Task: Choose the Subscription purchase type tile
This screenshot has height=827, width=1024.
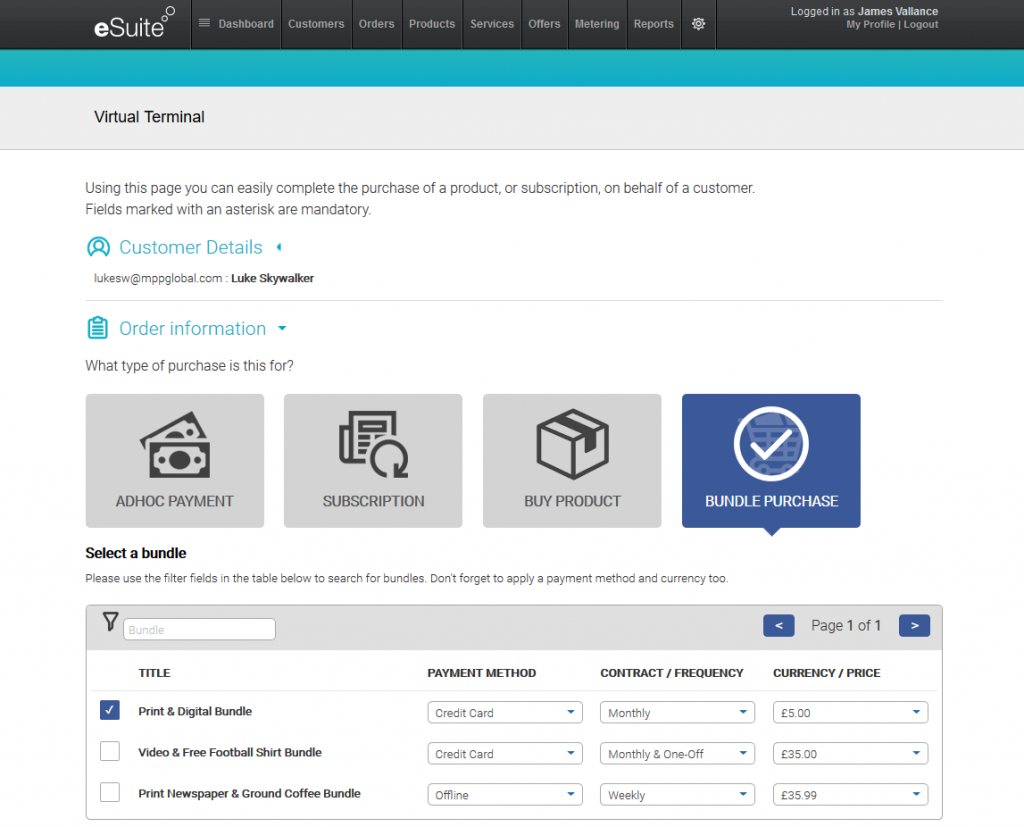Action: click(x=373, y=460)
